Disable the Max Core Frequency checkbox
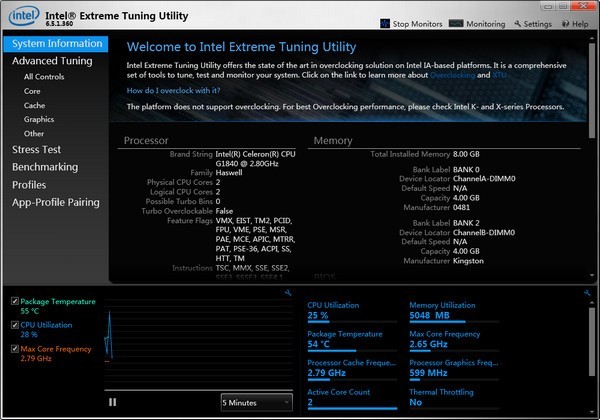Screen dimensions: 600x420 (13, 349)
